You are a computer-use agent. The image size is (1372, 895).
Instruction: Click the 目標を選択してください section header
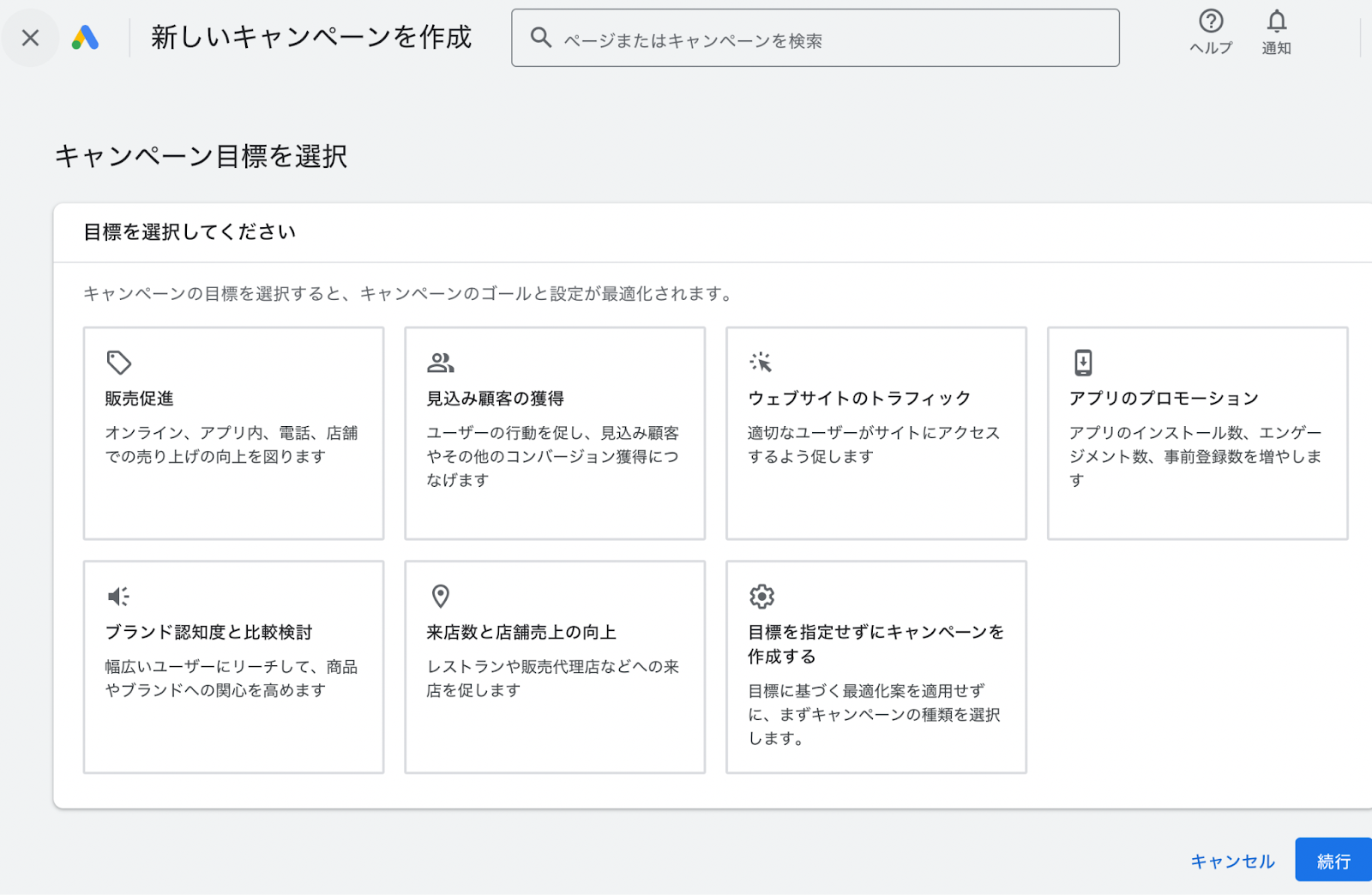(190, 232)
